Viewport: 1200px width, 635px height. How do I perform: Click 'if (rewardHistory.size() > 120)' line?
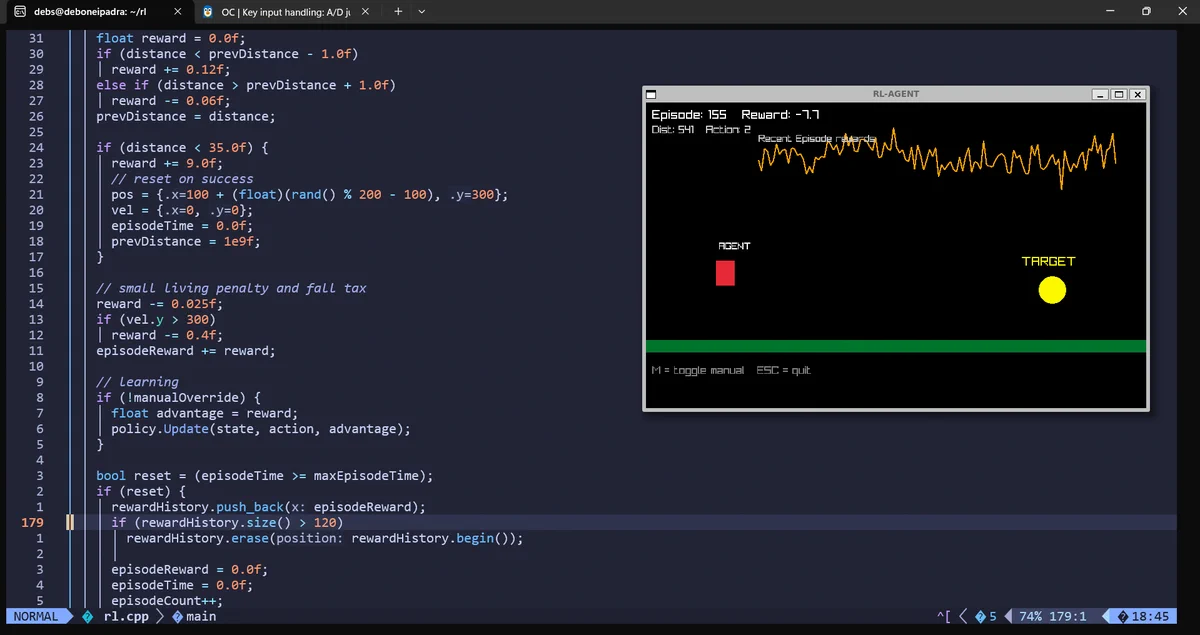pyautogui.click(x=227, y=522)
